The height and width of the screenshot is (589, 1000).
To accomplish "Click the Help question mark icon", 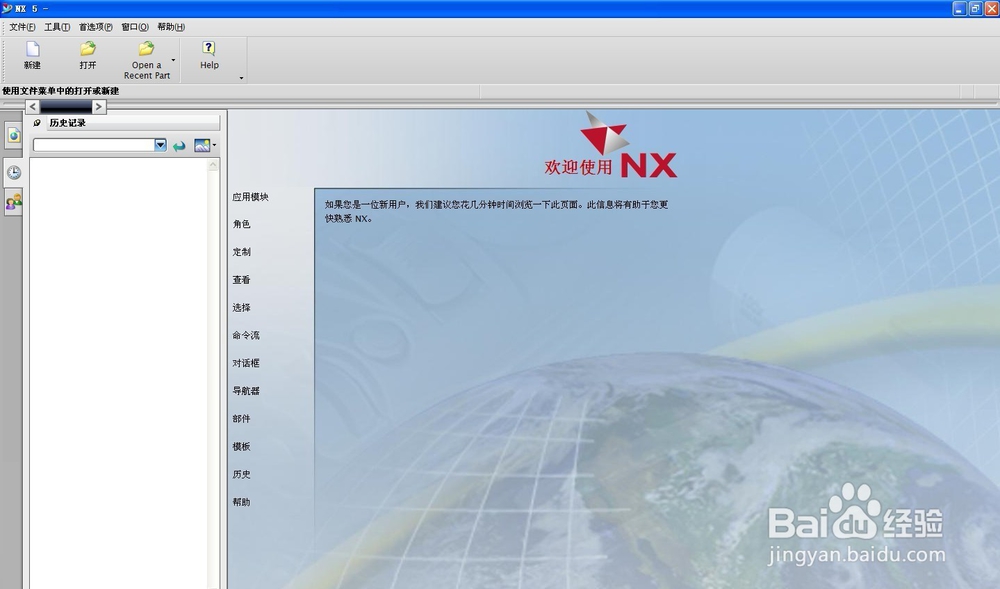I will pyautogui.click(x=208, y=49).
